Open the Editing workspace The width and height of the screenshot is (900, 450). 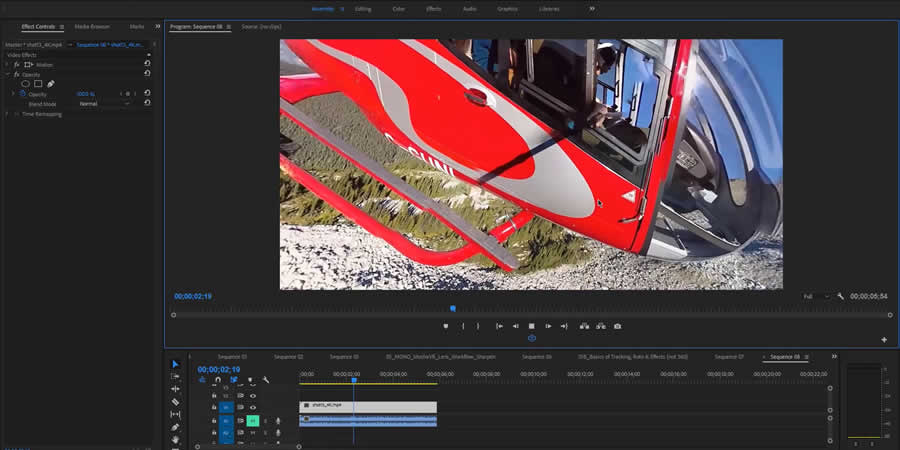[x=363, y=8]
